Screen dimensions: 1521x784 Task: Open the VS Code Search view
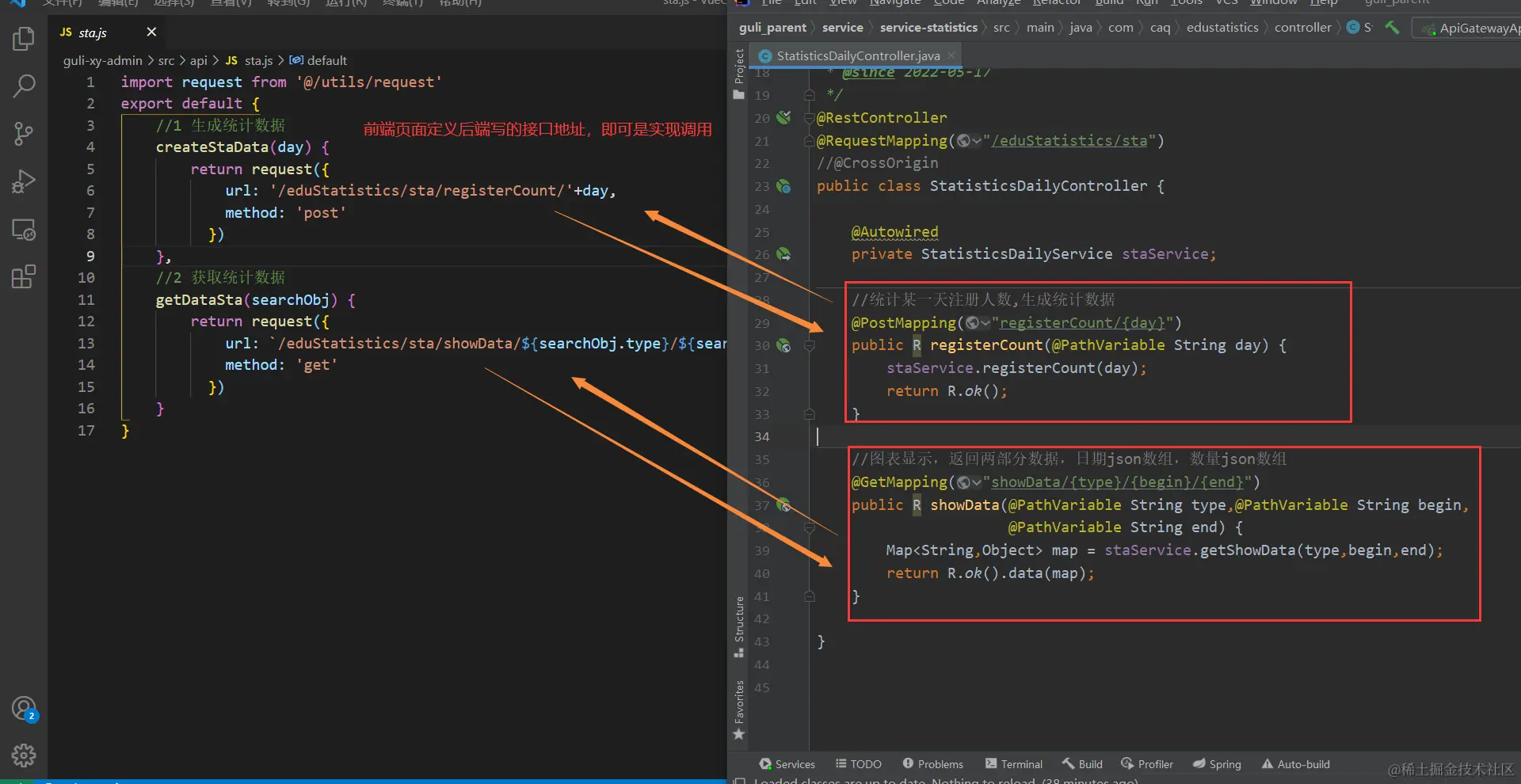(24, 86)
